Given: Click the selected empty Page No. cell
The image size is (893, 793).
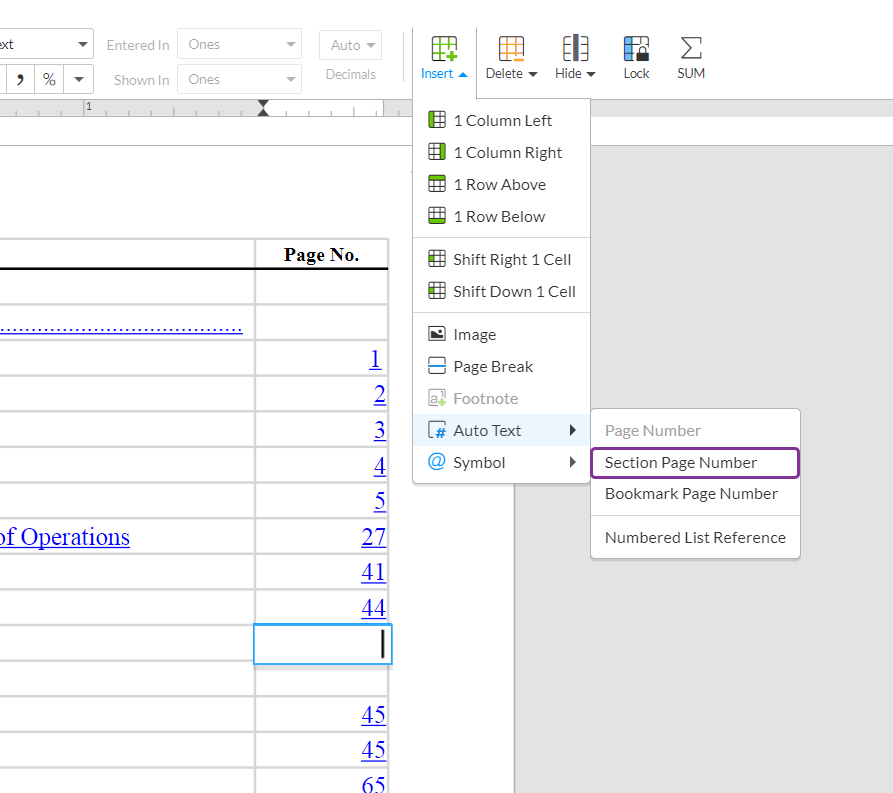Looking at the screenshot, I should coord(322,644).
